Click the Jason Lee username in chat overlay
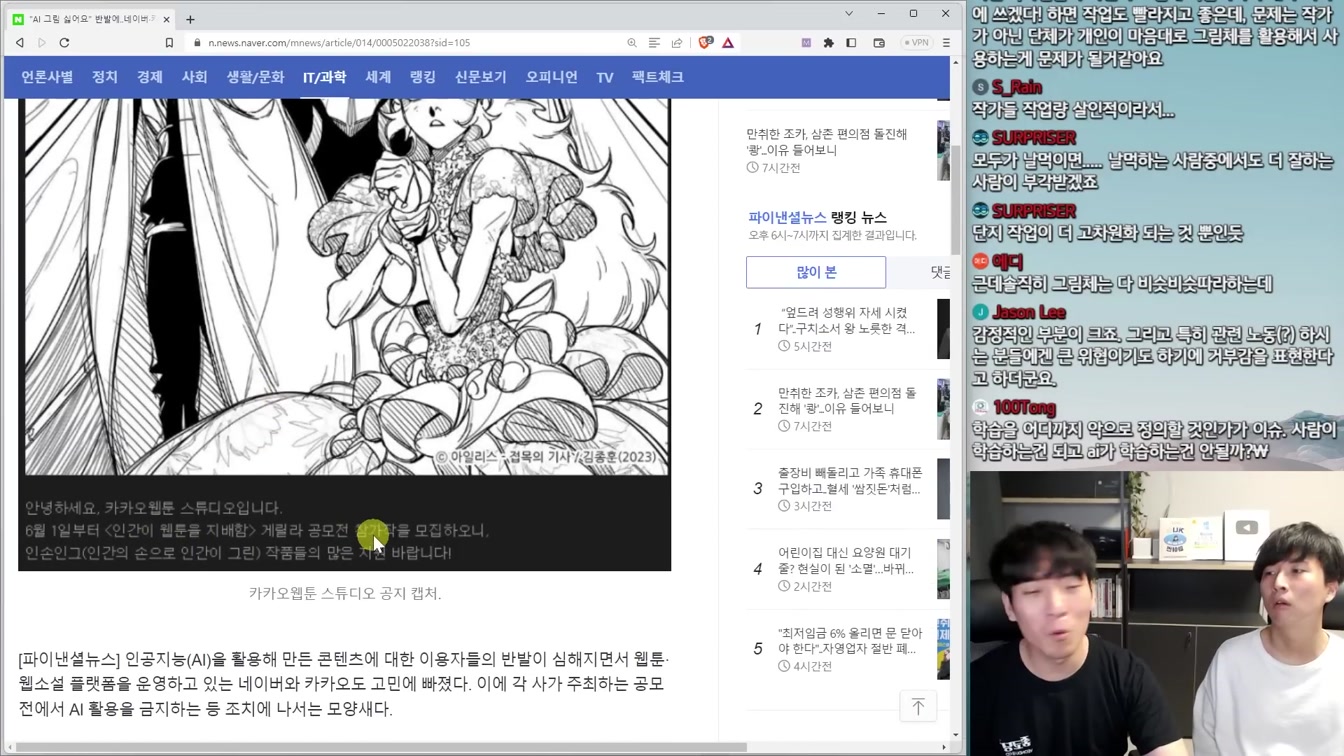The height and width of the screenshot is (756, 1344). coord(1029,312)
